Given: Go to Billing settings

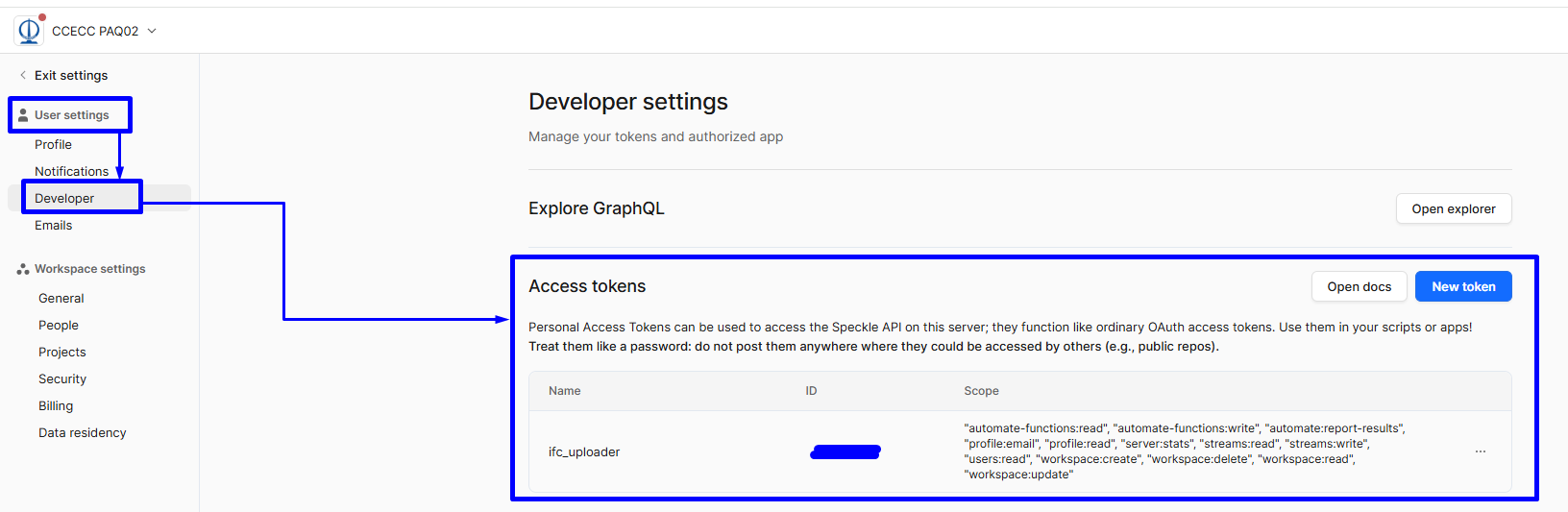Looking at the screenshot, I should tap(56, 405).
